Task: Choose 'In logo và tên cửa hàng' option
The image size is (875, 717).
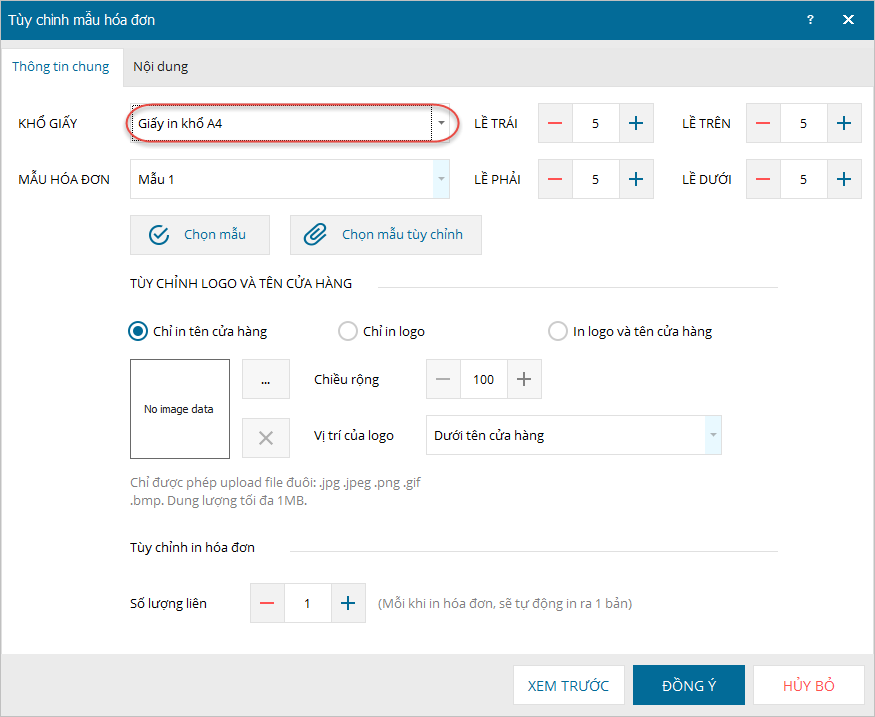Action: click(x=558, y=331)
